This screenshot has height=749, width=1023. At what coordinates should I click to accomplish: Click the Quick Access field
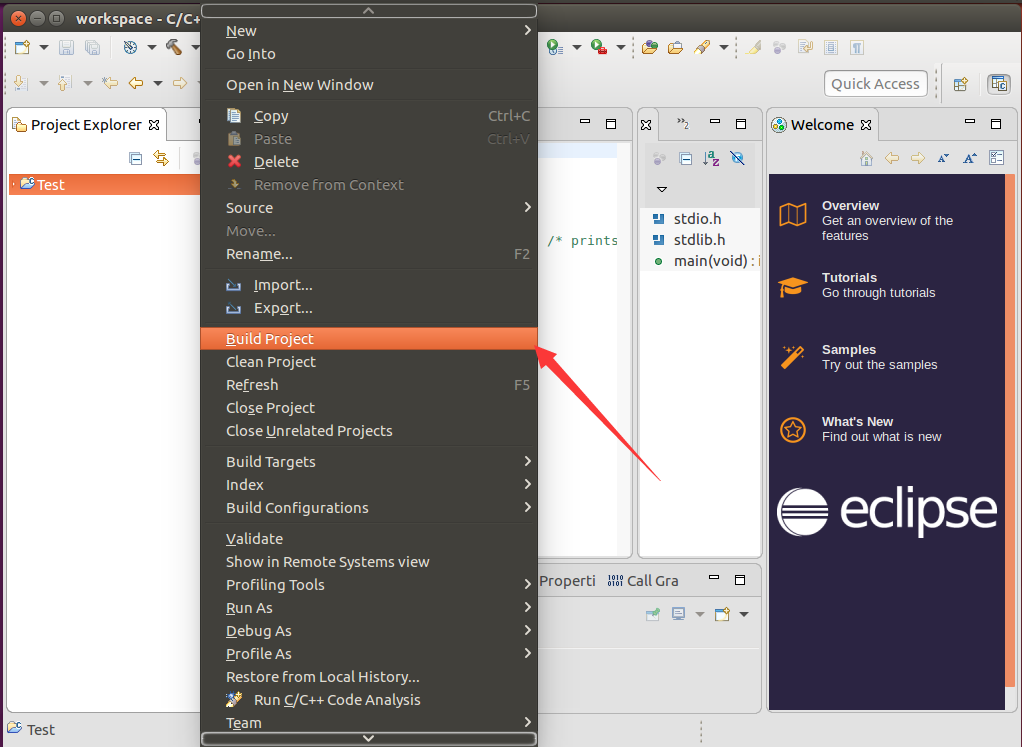875,84
